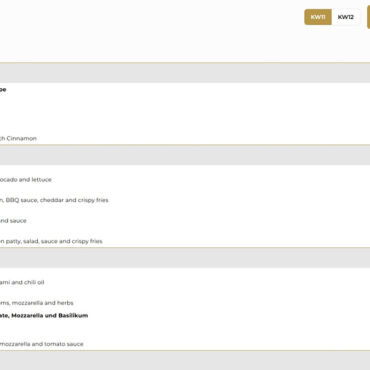Switch to the KW12 week tab
The image size is (370, 370).
pyautogui.click(x=346, y=17)
